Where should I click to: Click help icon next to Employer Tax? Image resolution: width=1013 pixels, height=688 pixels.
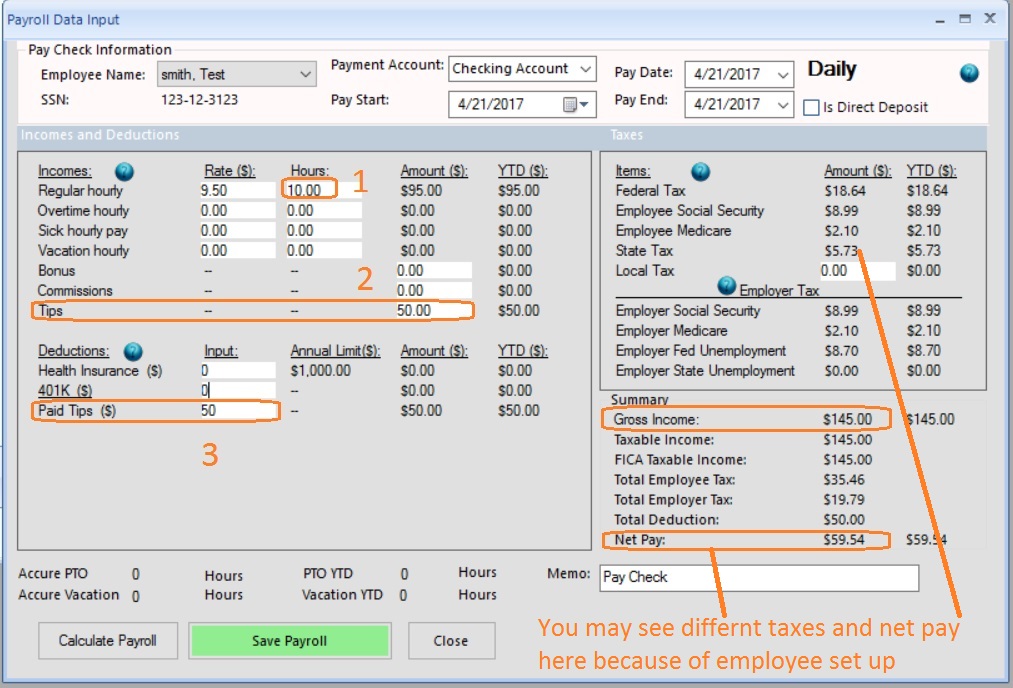727,286
